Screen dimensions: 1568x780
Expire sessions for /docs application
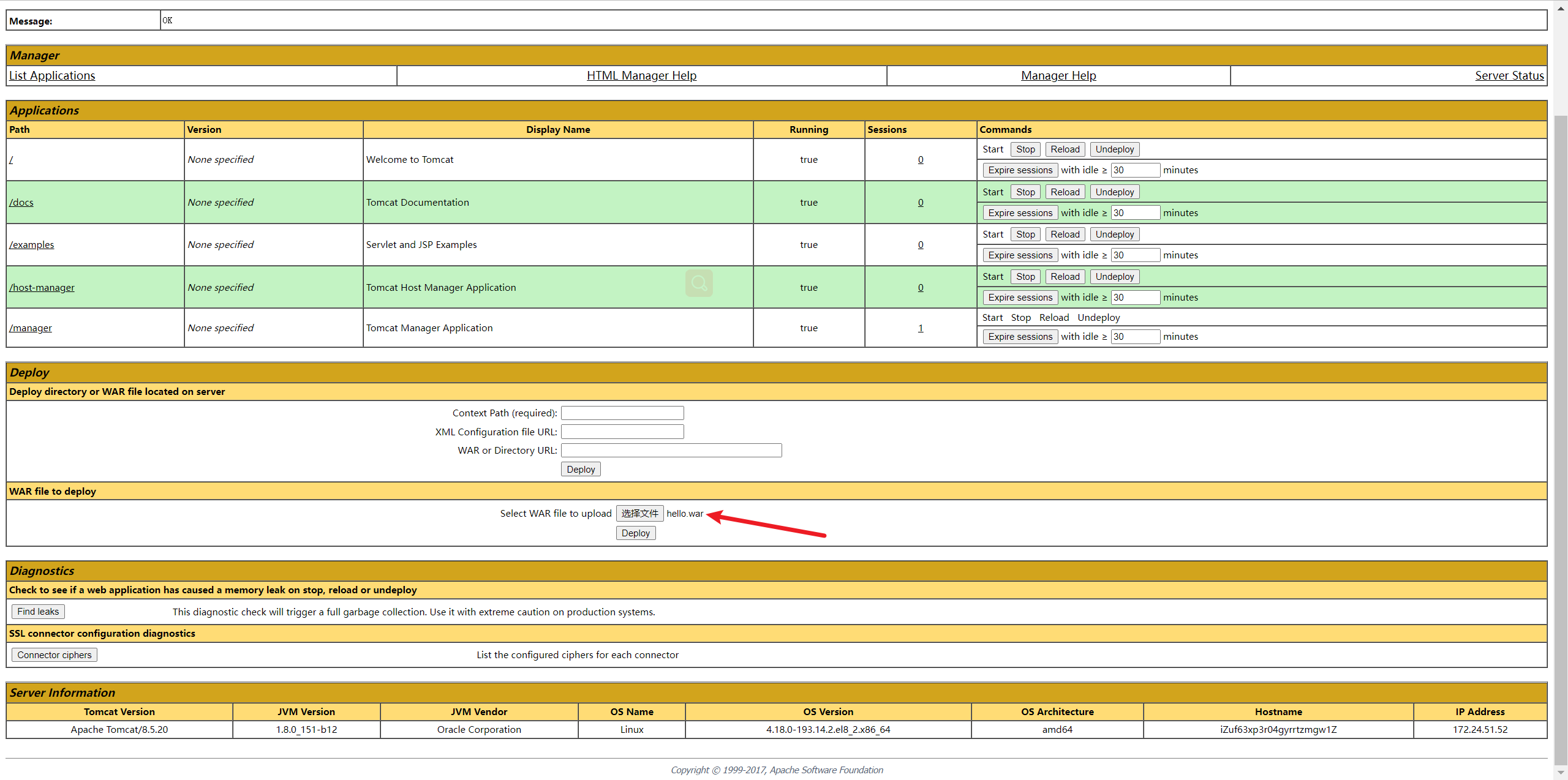[1020, 213]
